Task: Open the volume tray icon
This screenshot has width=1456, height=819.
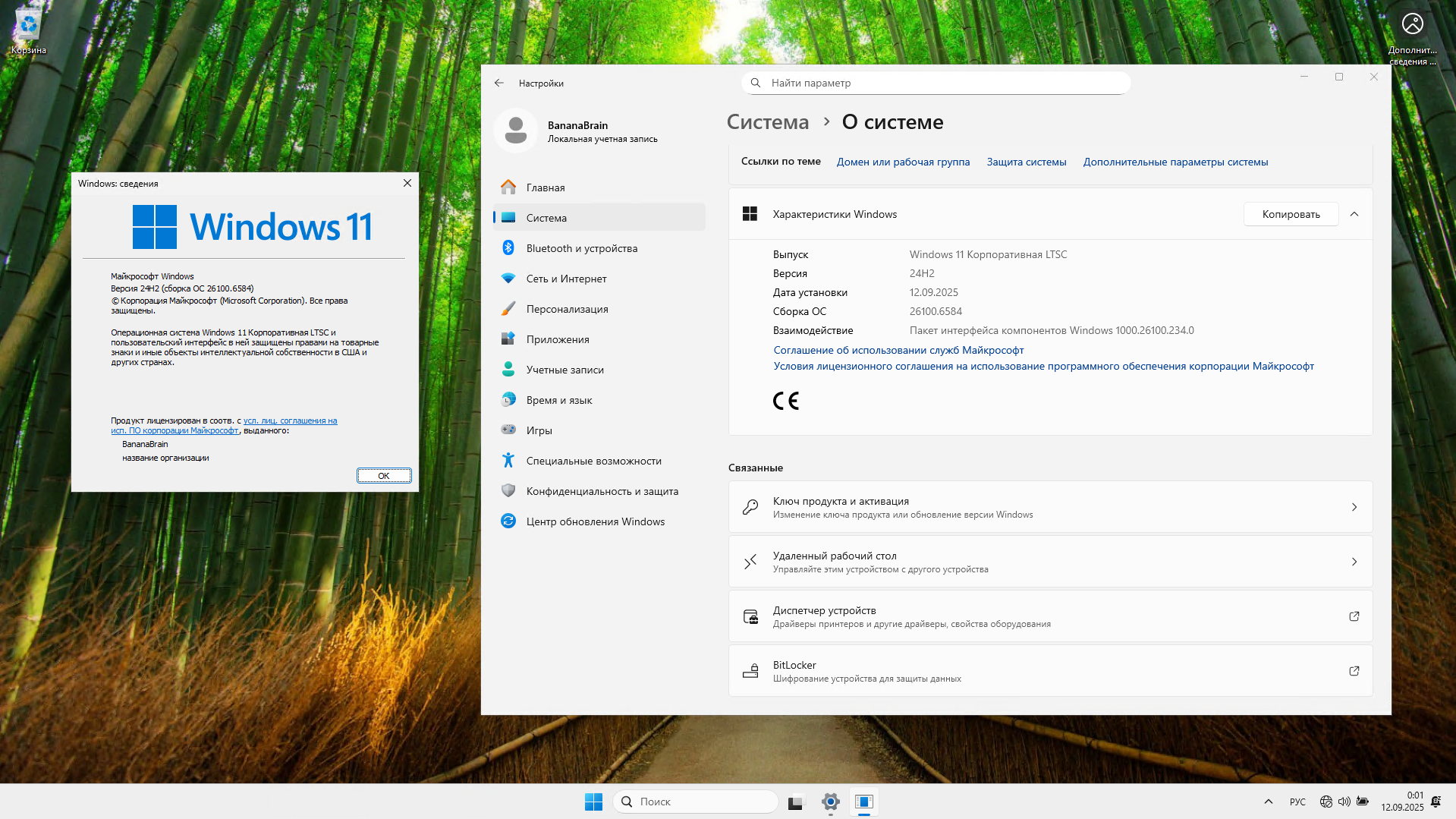Action: 1344,802
